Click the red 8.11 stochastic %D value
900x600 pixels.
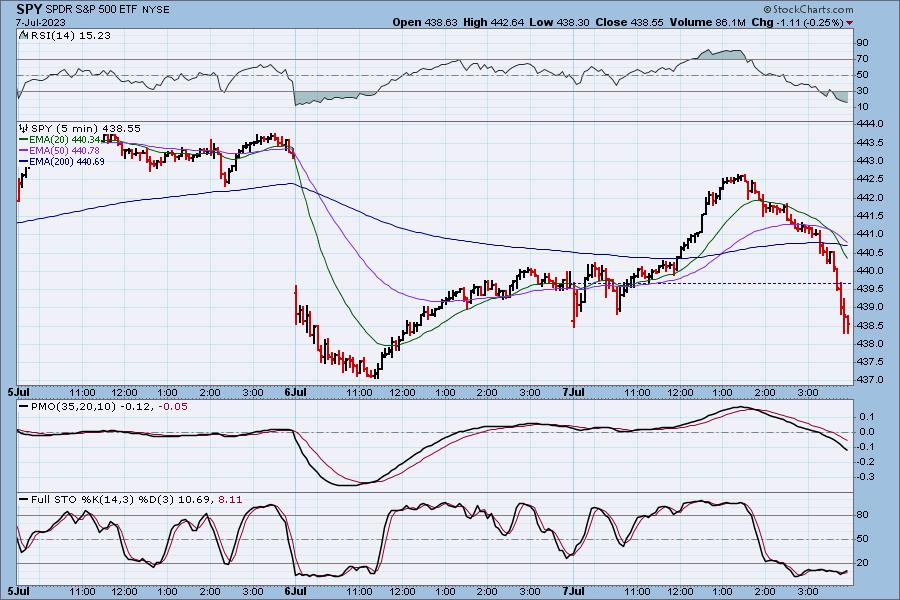[x=230, y=500]
